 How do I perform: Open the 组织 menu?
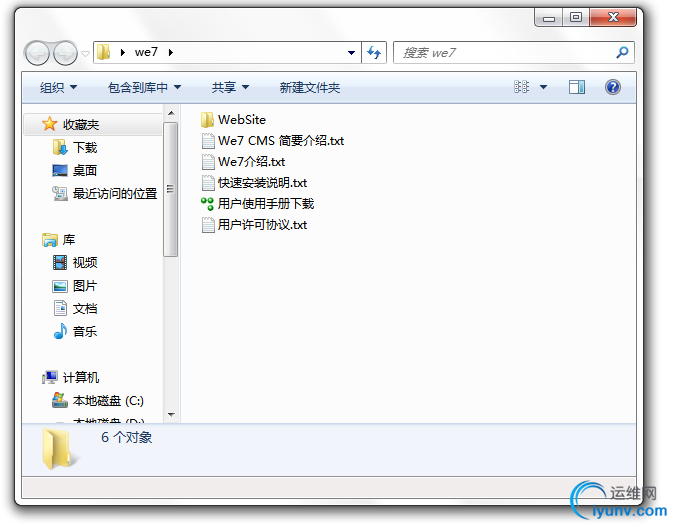[x=58, y=88]
